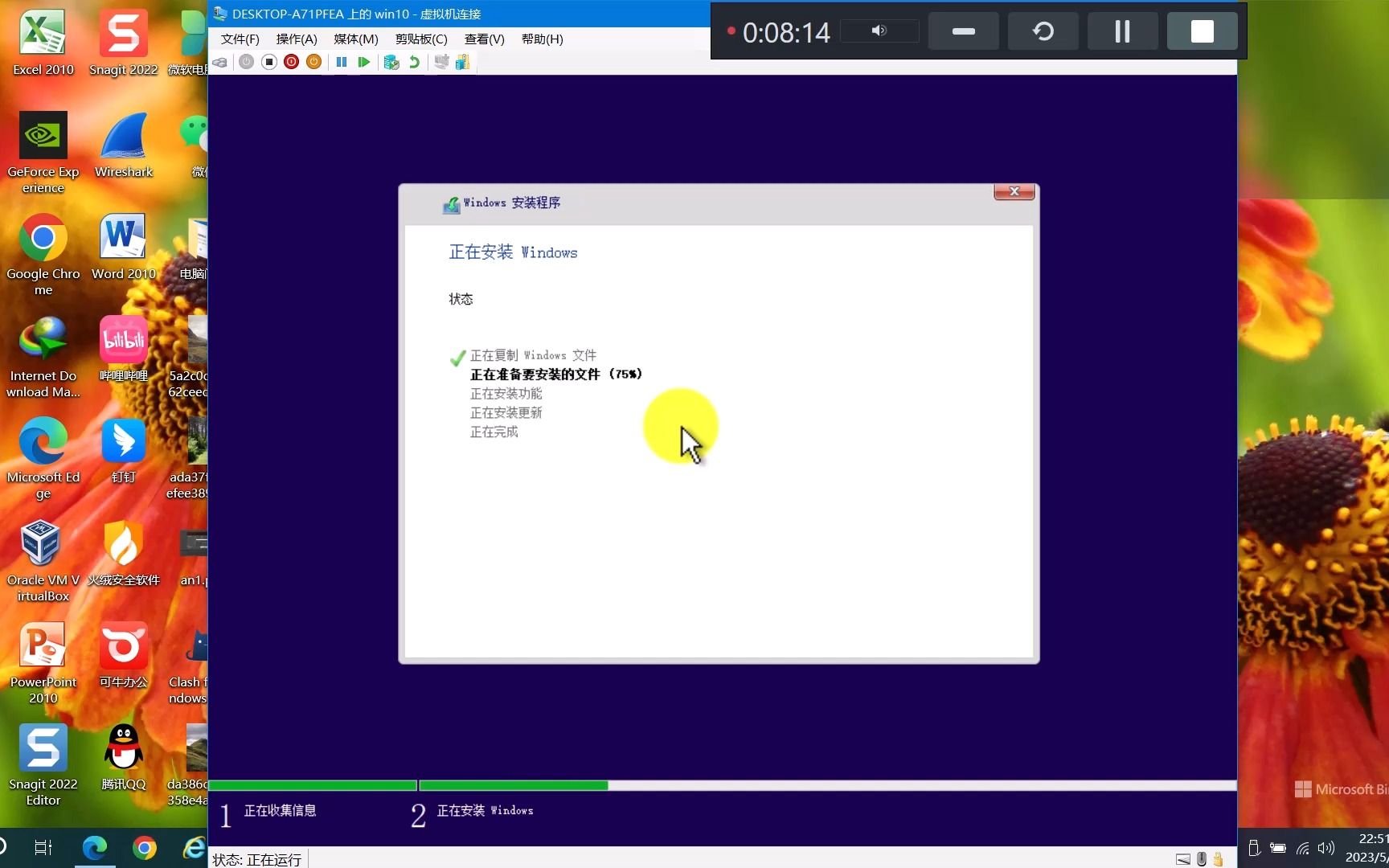Shut down the VM with the red icon
The height and width of the screenshot is (868, 1389).
292,62
